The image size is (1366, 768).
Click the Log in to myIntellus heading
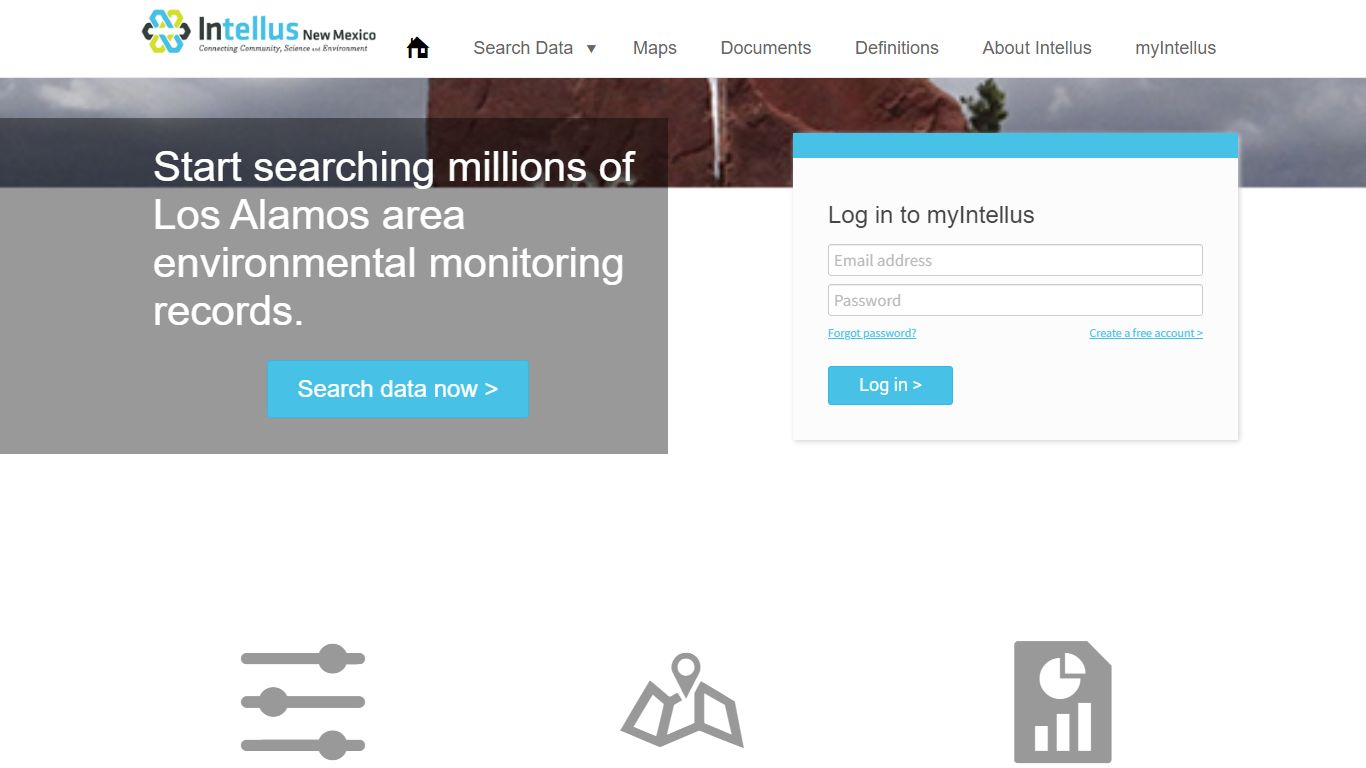click(x=931, y=215)
